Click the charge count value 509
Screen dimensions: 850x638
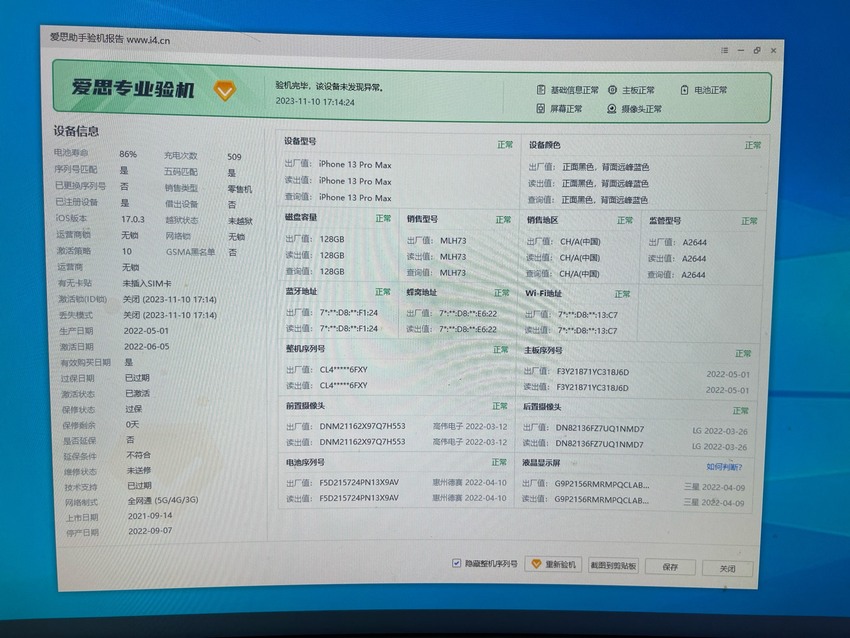coord(234,157)
